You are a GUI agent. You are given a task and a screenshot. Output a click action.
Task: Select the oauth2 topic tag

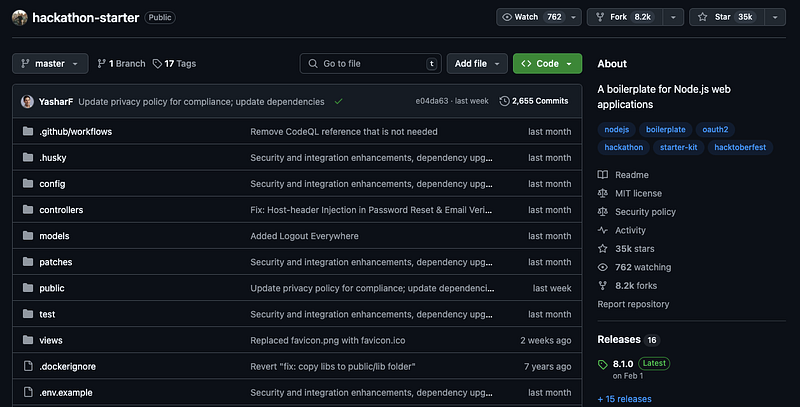715,130
